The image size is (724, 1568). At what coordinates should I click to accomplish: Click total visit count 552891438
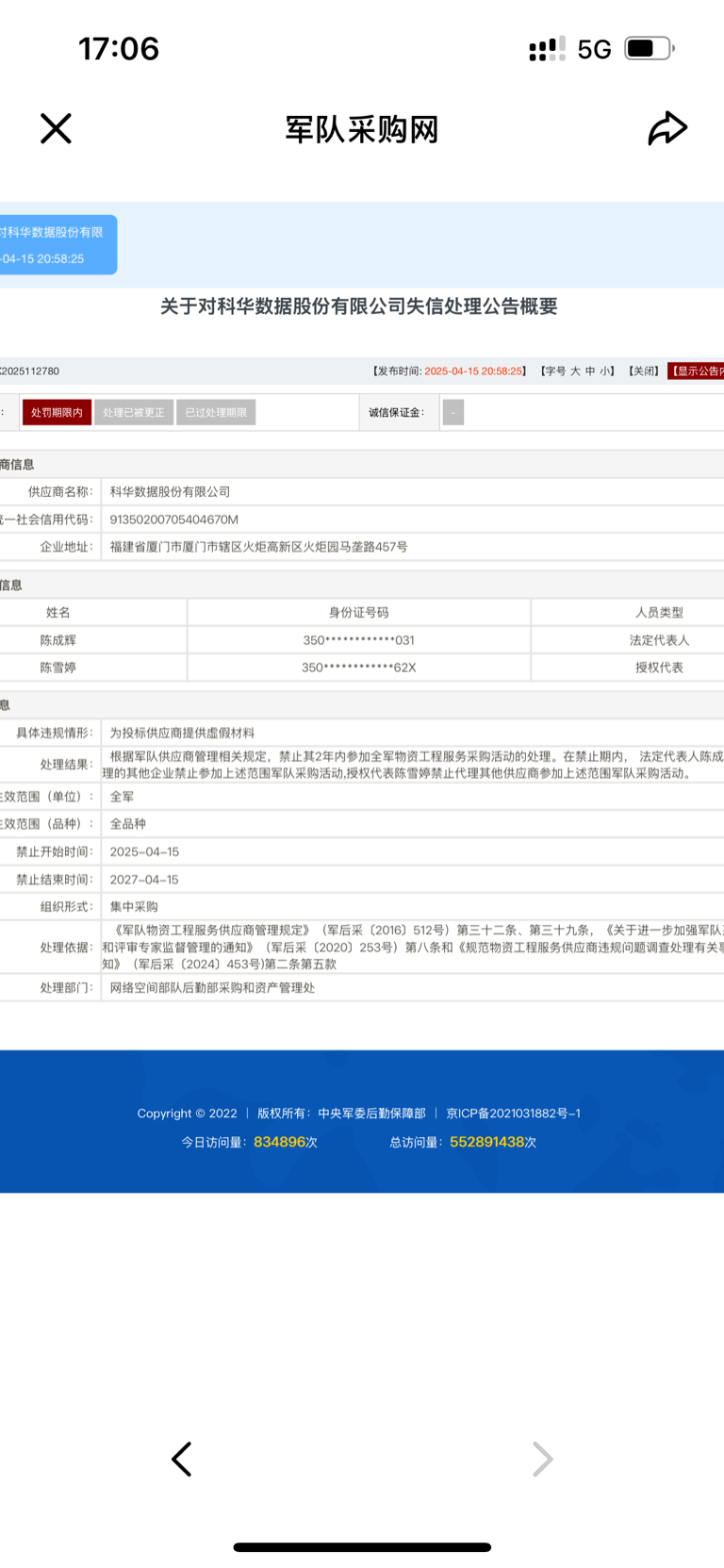coord(486,1142)
